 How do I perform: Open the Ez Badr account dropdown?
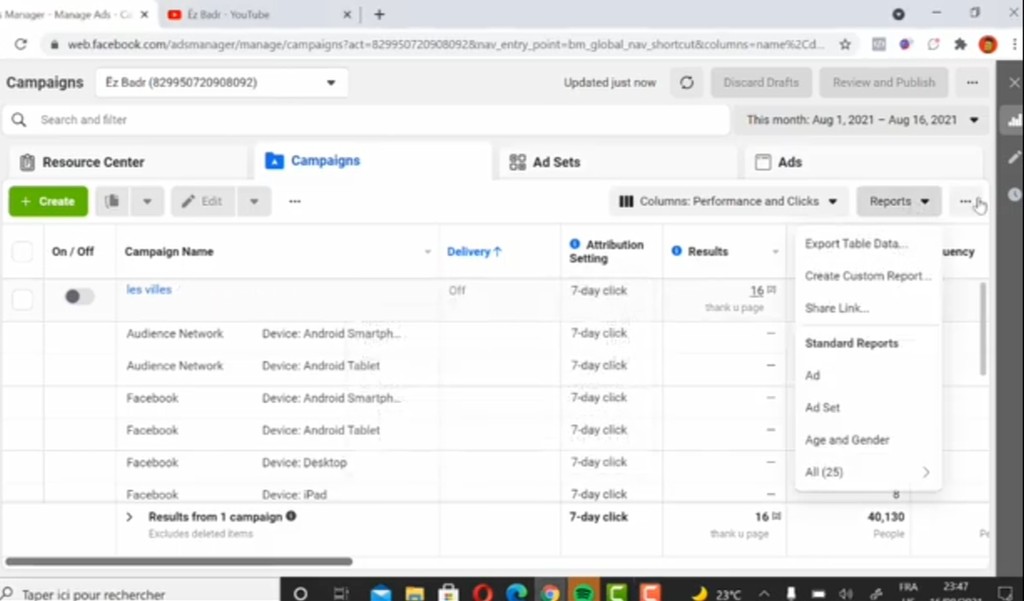(x=221, y=83)
